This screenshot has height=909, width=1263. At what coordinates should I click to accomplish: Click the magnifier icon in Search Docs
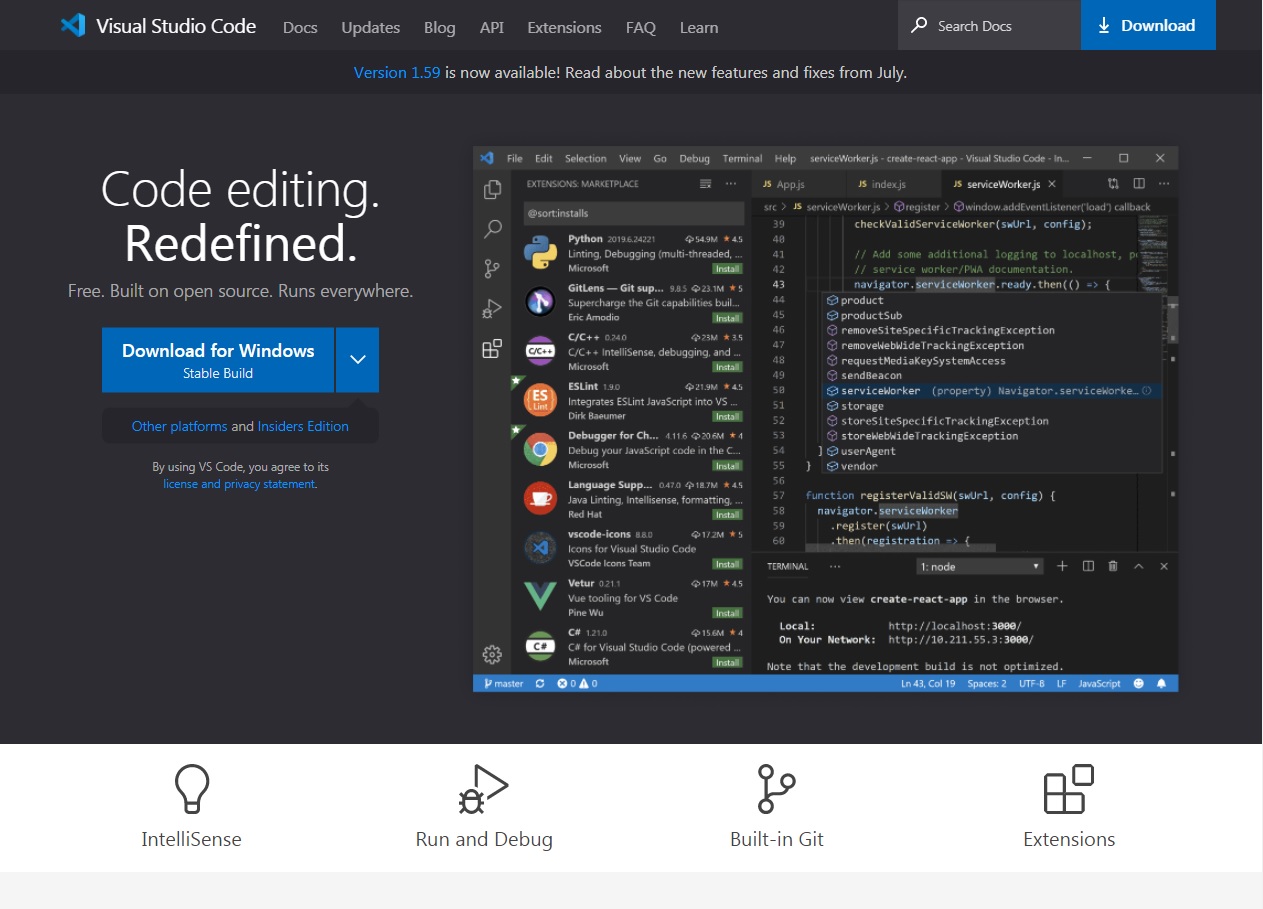tap(918, 26)
